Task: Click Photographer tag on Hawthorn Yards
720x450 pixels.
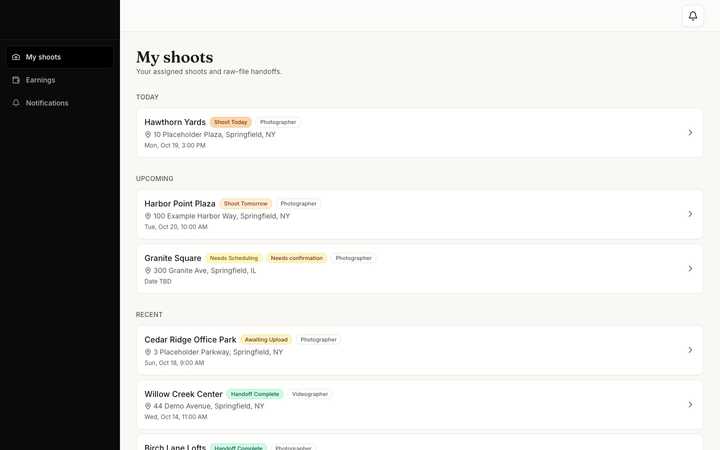Action: click(278, 122)
